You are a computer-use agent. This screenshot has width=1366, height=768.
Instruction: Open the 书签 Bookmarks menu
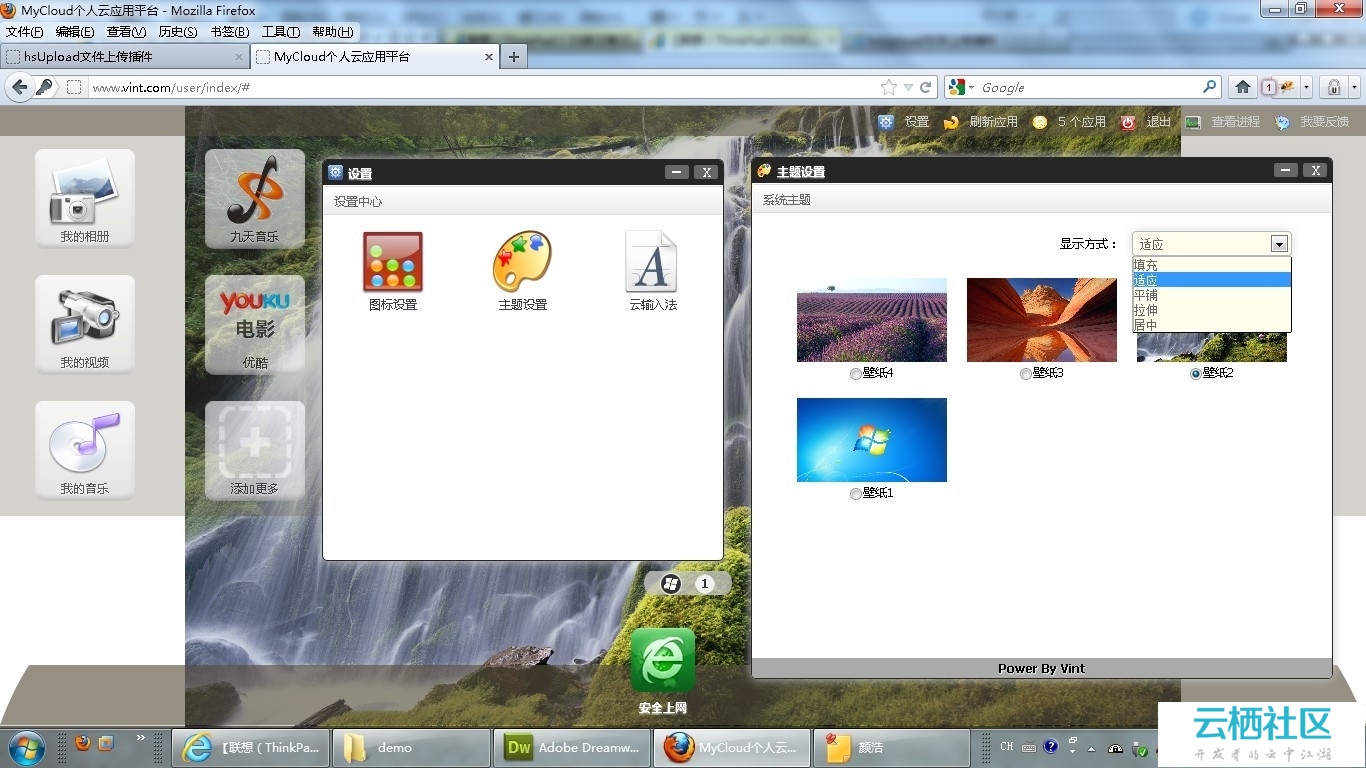230,32
